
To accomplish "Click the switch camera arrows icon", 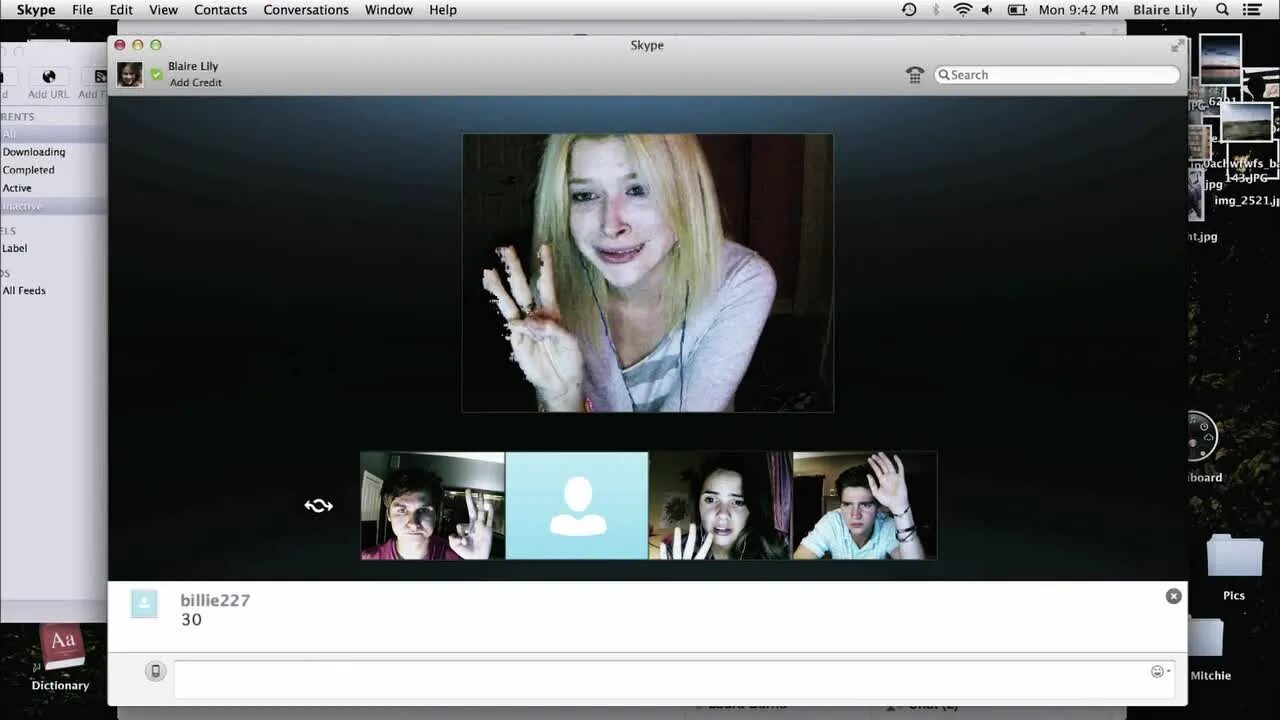I will coord(319,506).
